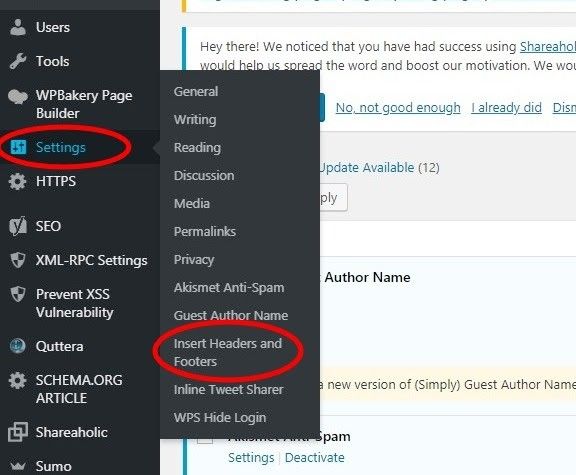Select Privacy in Settings submenu

pos(194,259)
